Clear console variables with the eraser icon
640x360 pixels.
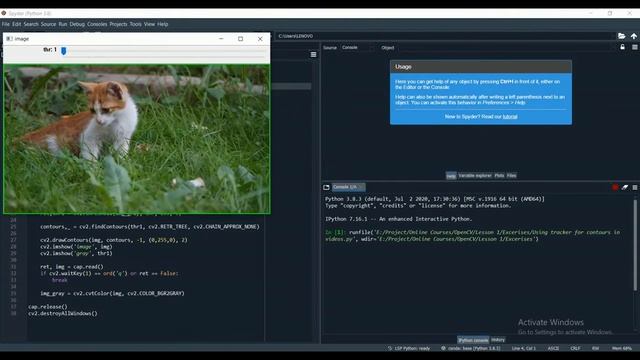[x=625, y=187]
